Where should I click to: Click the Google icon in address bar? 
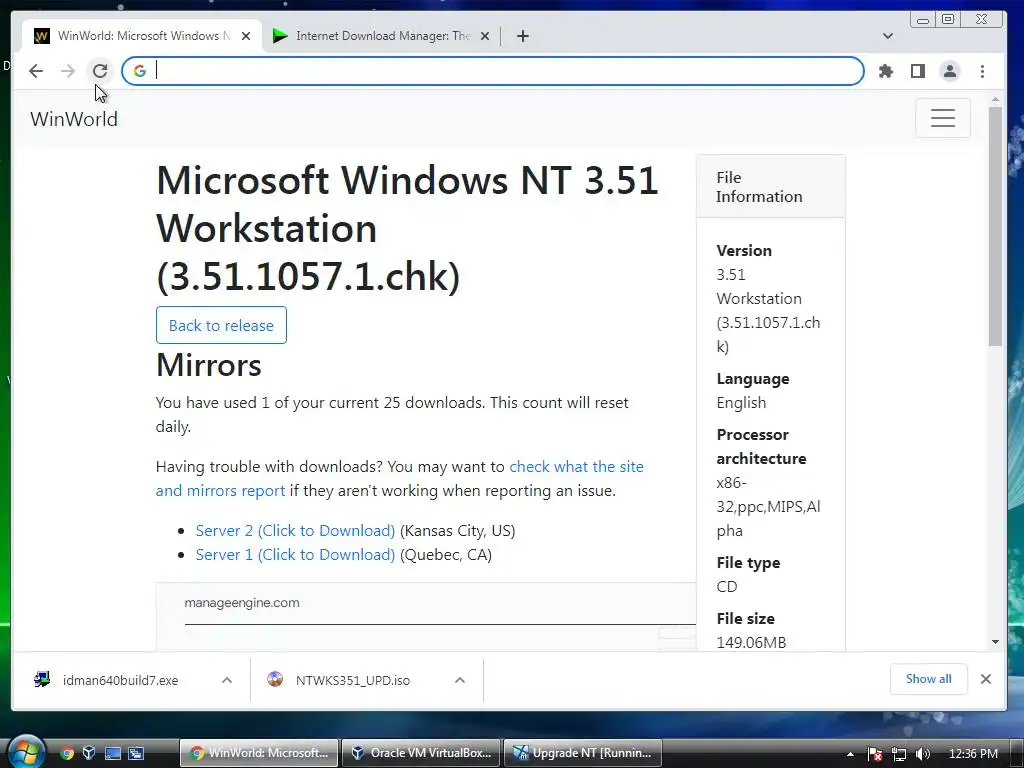140,71
